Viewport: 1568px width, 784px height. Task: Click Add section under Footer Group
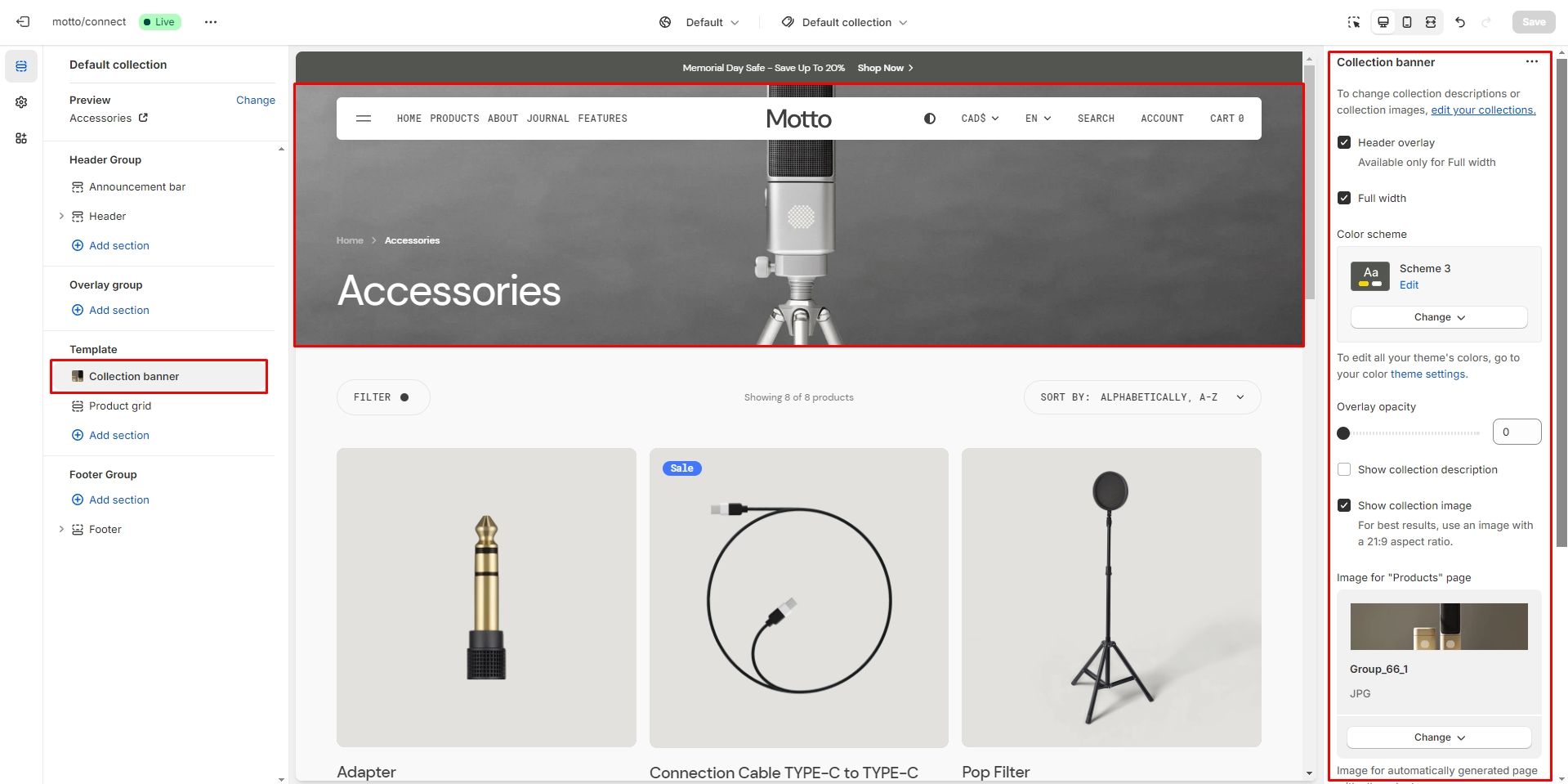click(x=118, y=500)
